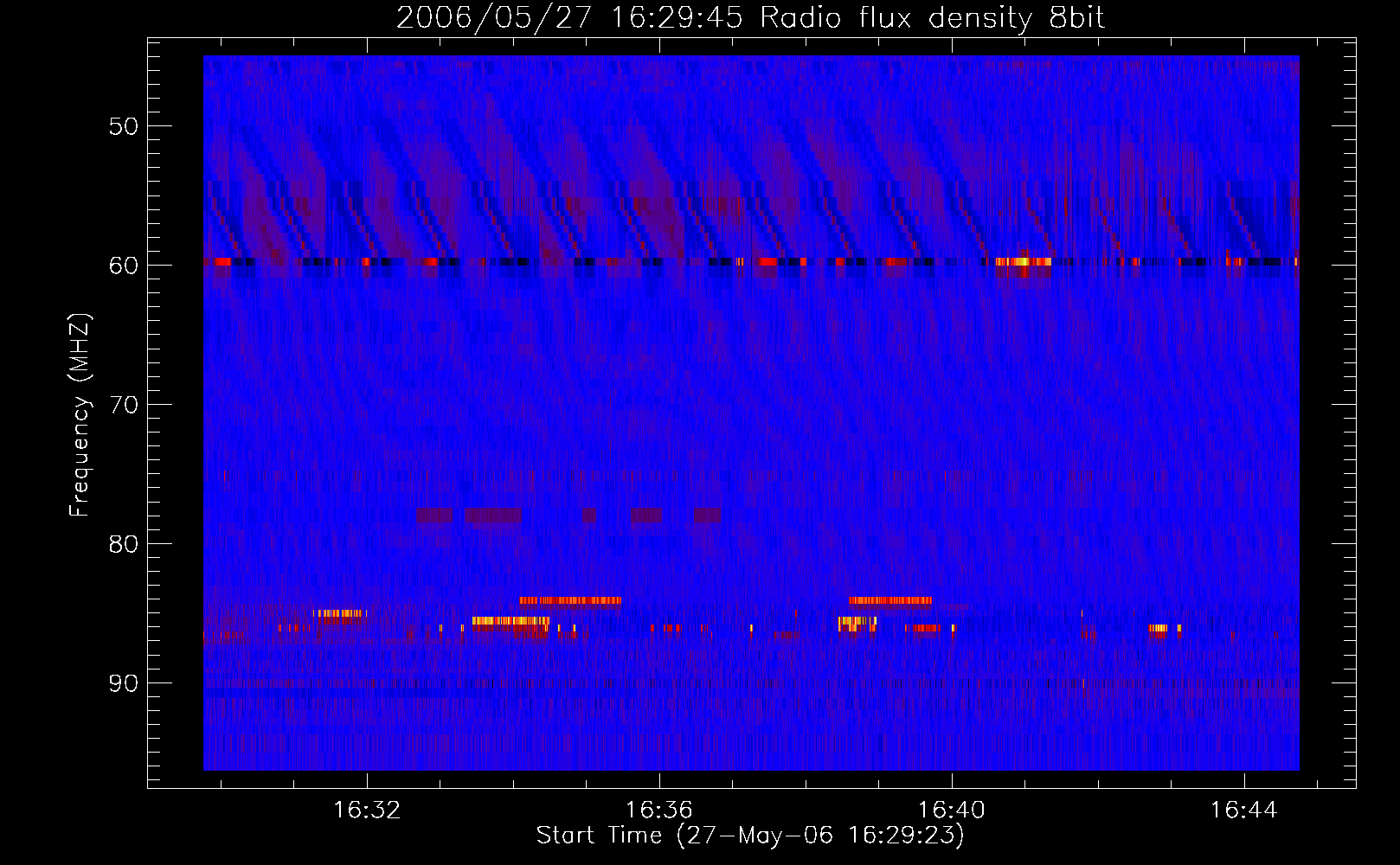
Task: Click the '60' frequency tick label
Action: 123,266
